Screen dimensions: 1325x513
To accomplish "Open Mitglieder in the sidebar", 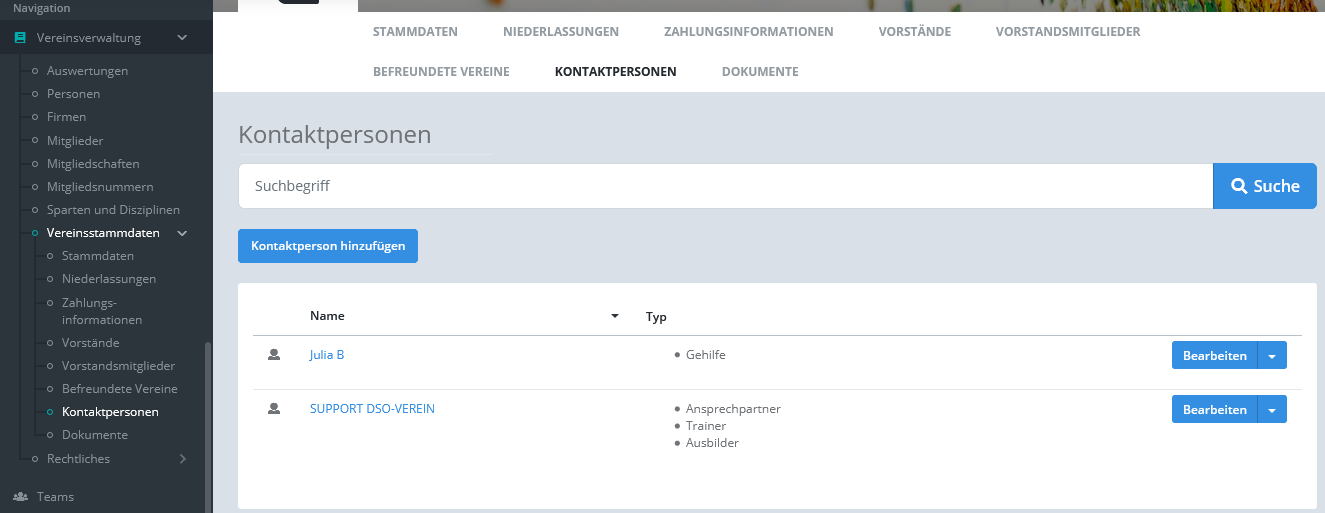I will tap(75, 141).
